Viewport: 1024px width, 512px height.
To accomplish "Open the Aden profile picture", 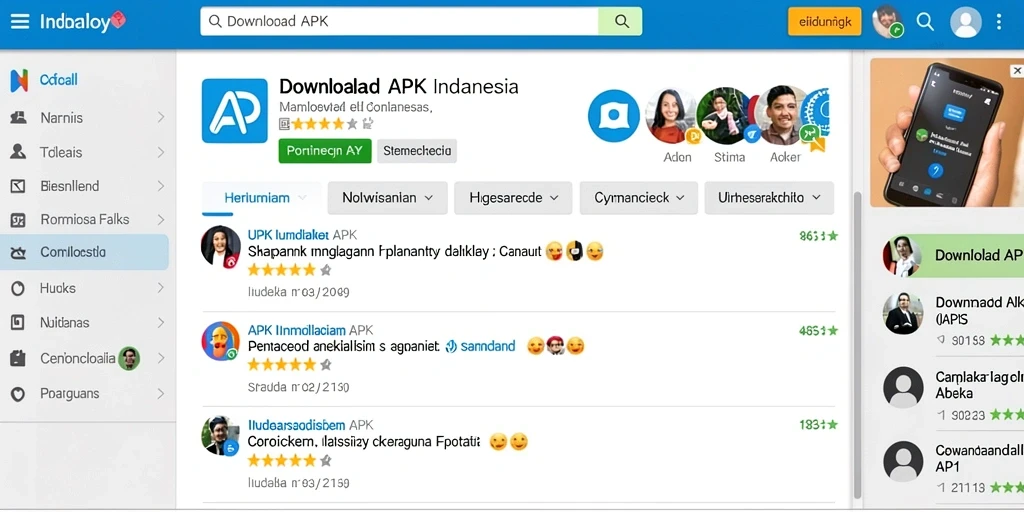I will 671,116.
